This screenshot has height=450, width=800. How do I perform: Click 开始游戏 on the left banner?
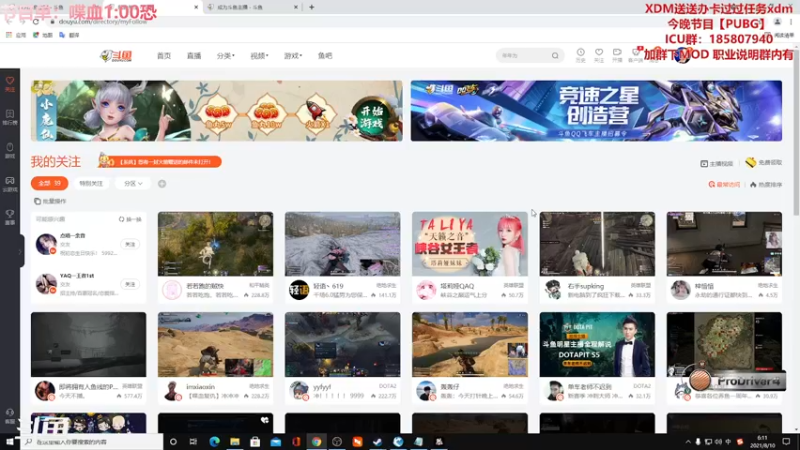pos(372,118)
